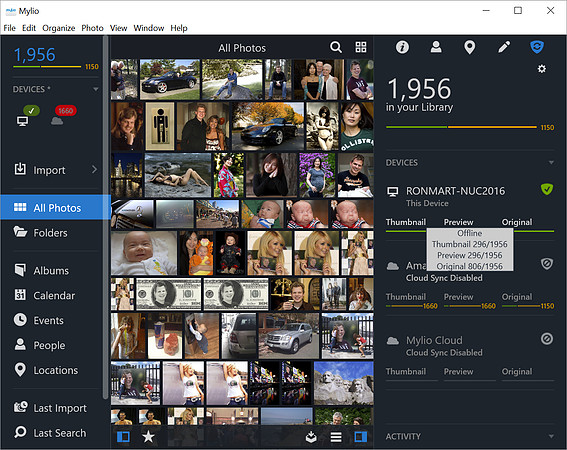Open the Calendar view

[55, 295]
